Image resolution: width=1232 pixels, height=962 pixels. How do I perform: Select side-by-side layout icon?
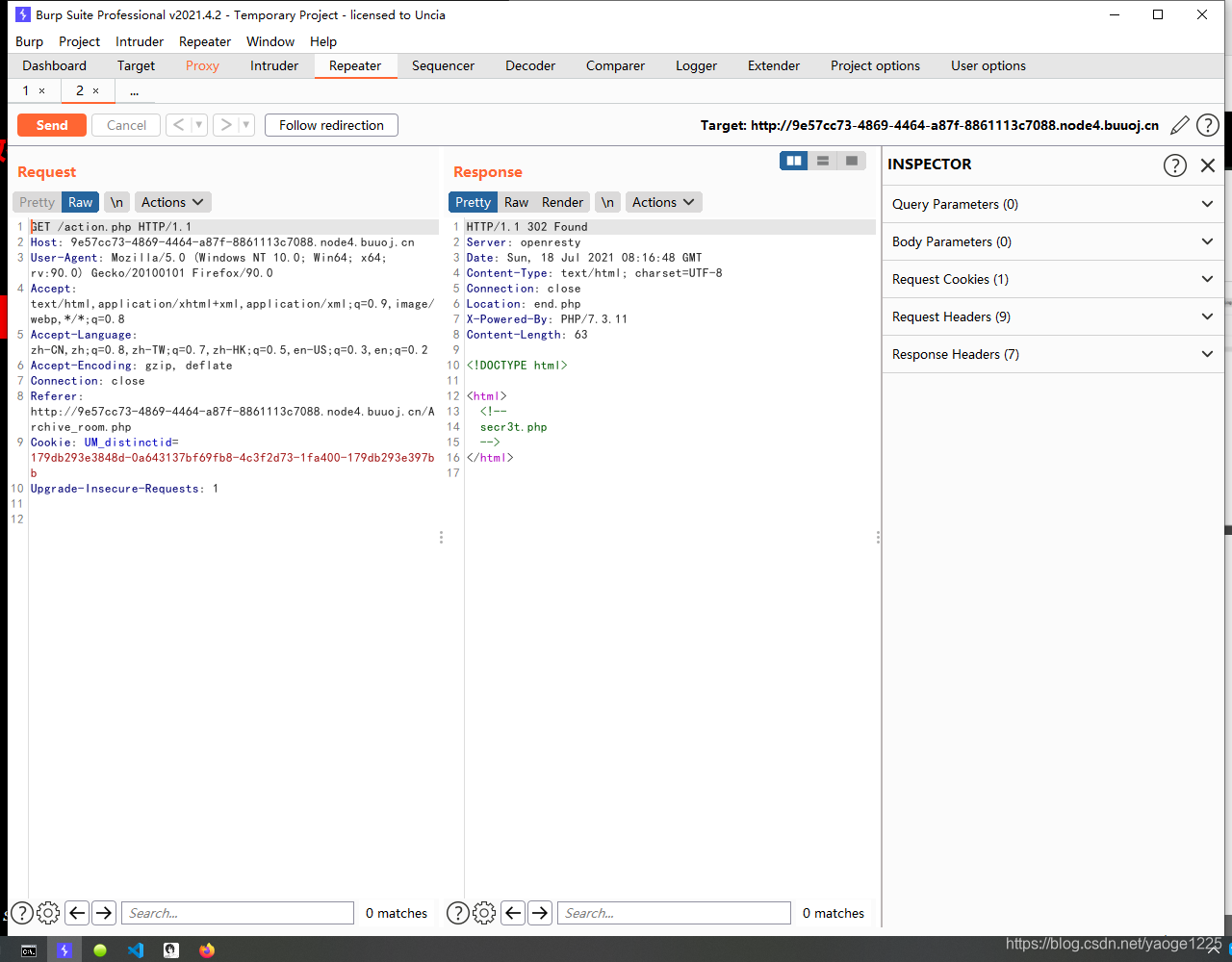pyautogui.click(x=794, y=161)
